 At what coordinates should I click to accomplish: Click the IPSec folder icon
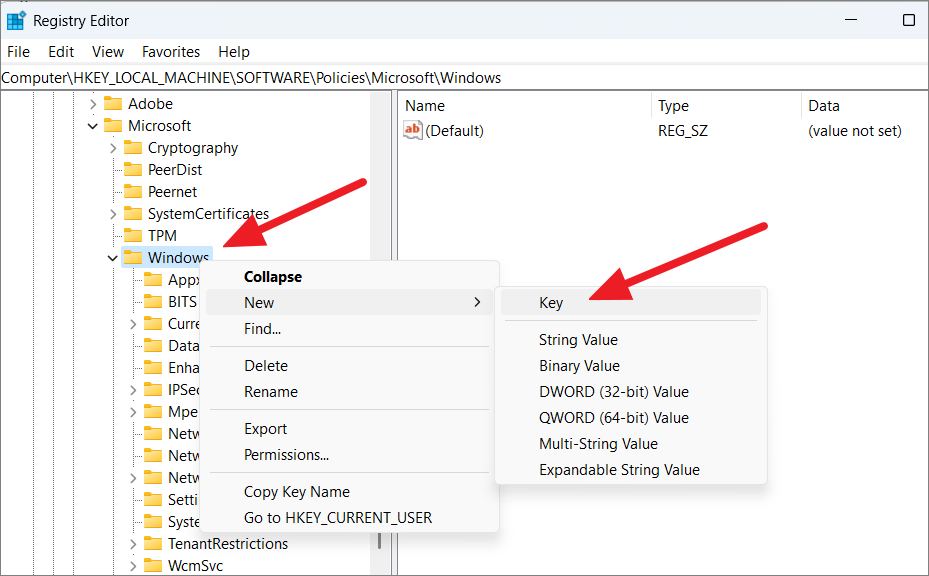click(153, 389)
